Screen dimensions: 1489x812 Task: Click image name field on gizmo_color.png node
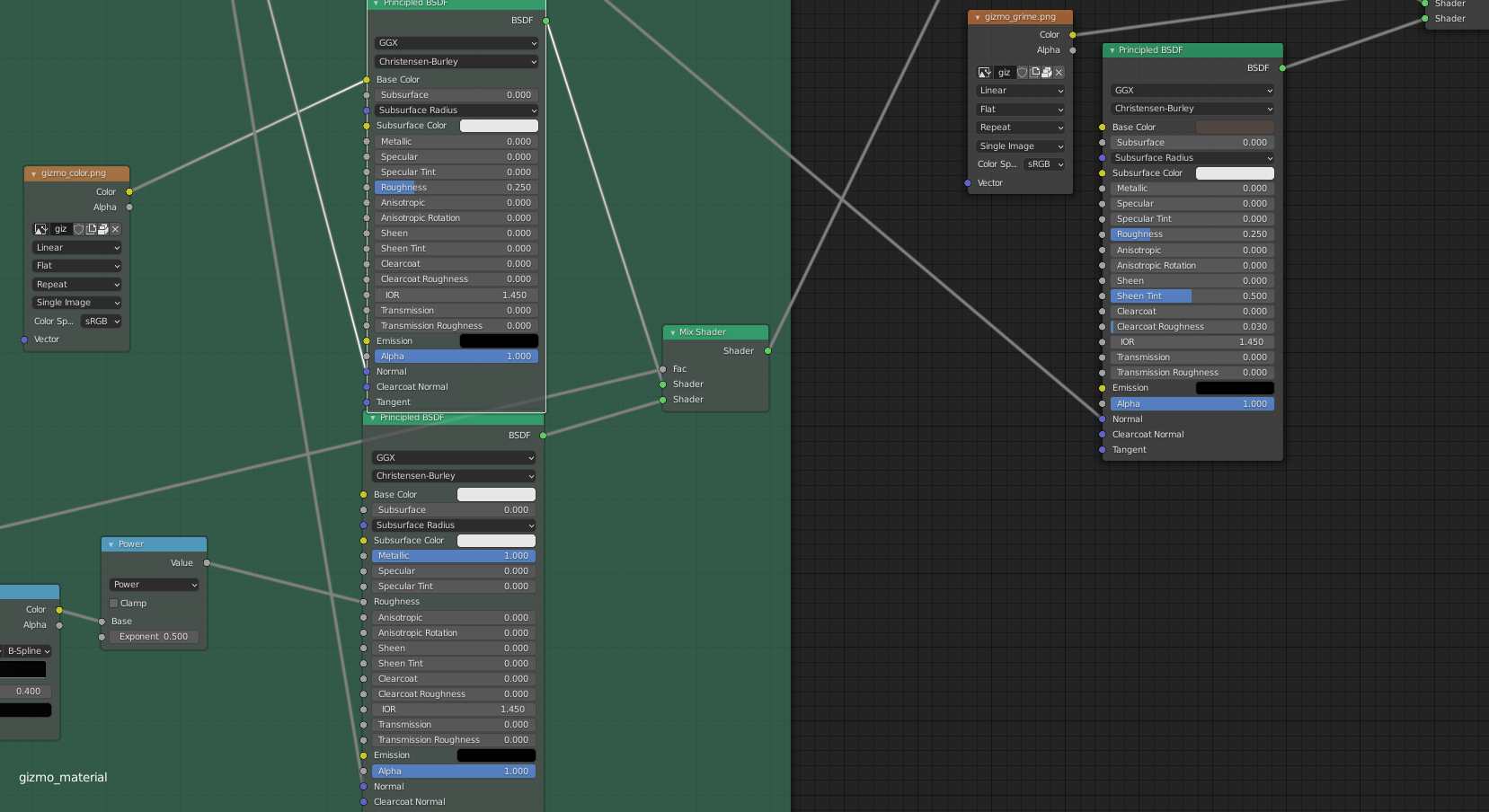click(61, 229)
